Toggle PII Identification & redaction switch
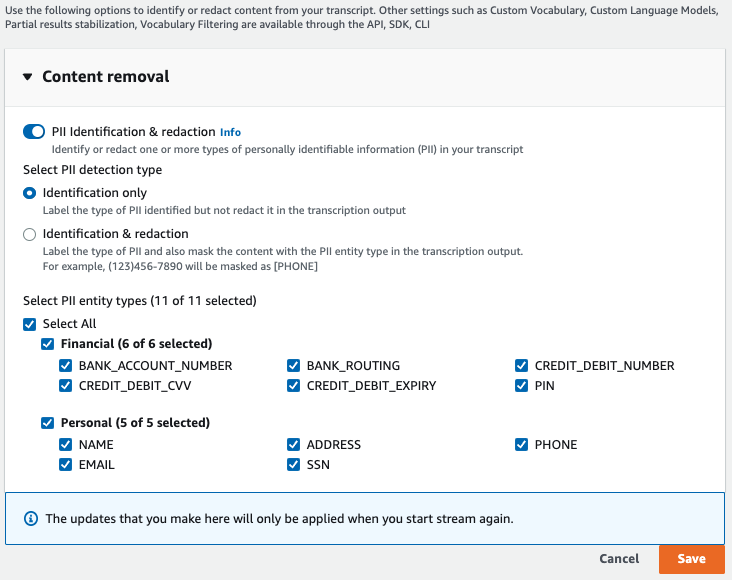Image resolution: width=732 pixels, height=580 pixels. pyautogui.click(x=34, y=132)
